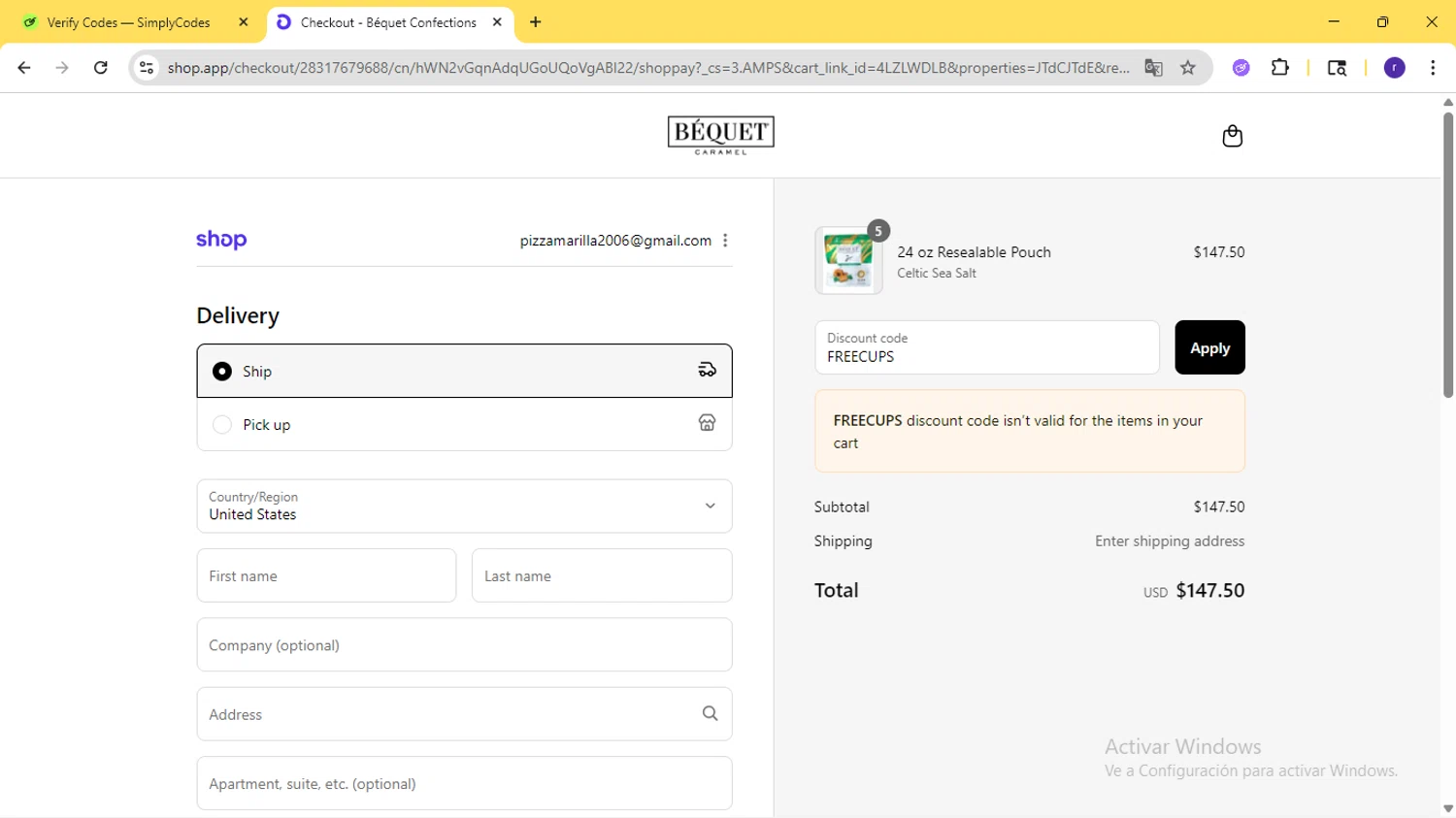Screen dimensions: 1456x818
Task: Open the account options three-dot menu
Action: pyautogui.click(x=725, y=241)
